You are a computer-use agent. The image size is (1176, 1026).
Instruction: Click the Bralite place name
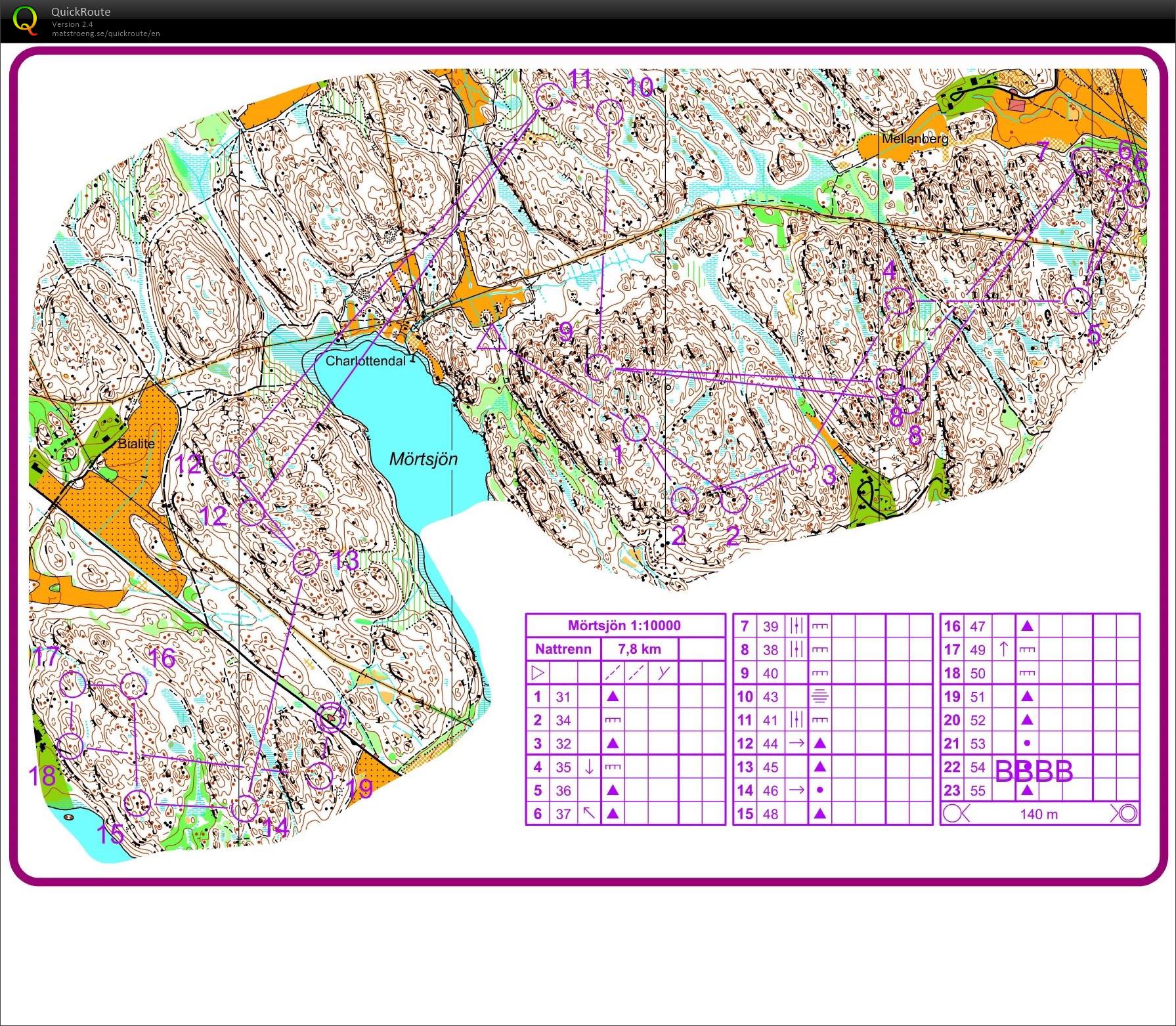pos(137,444)
